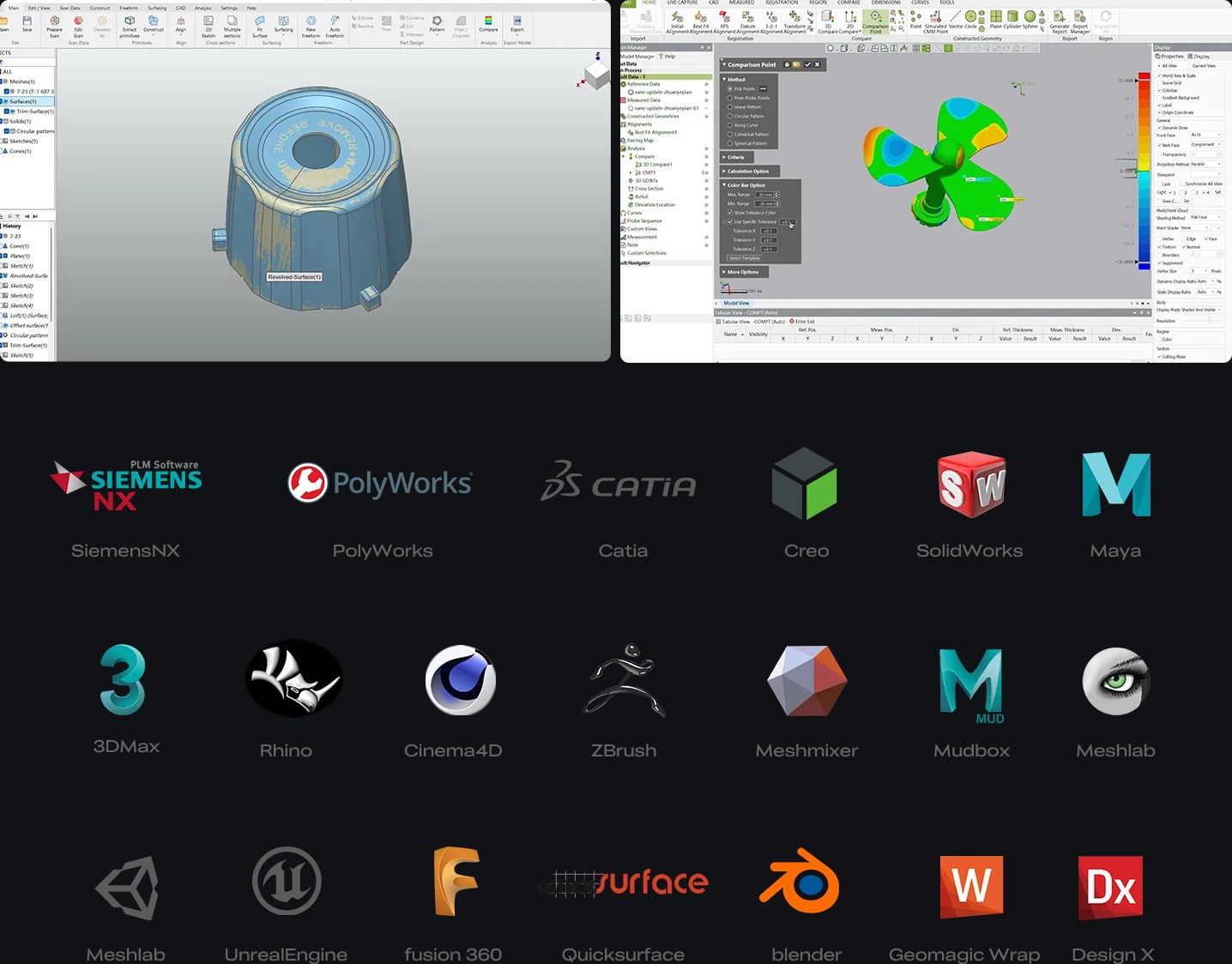Open the Settings tab in left app
1232x964 pixels.
pos(229,8)
